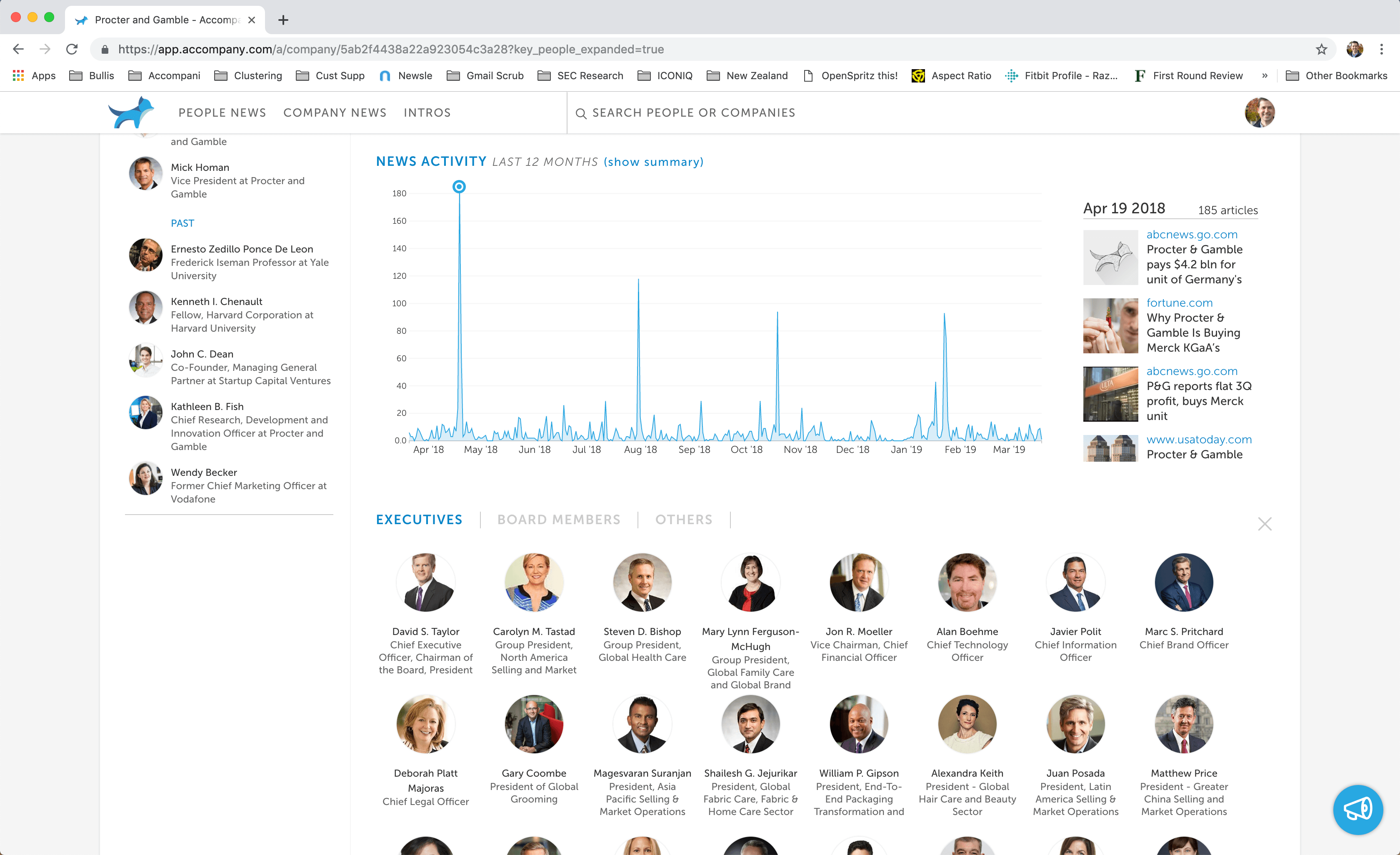Screen dimensions: 1400x855
Task: Click the browser back arrow
Action: coord(18,50)
